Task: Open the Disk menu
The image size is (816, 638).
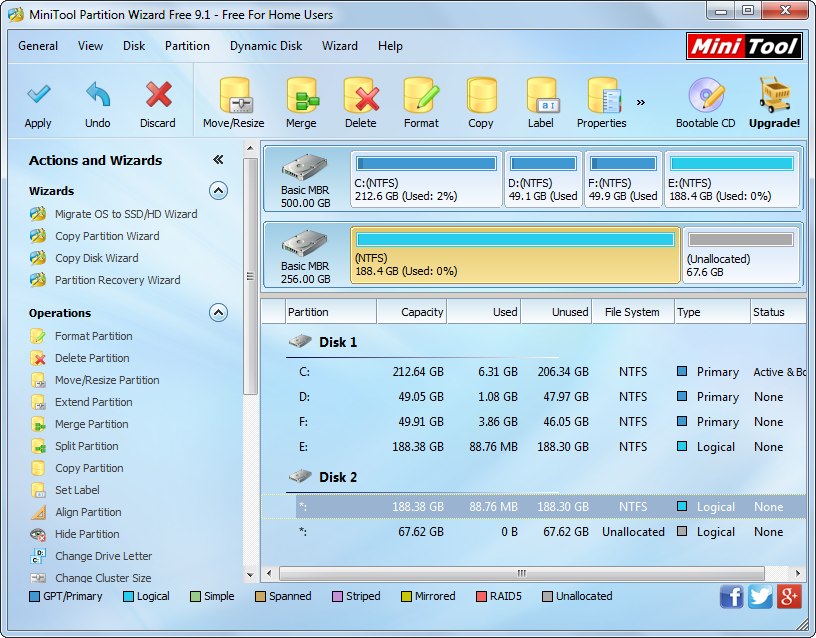Action: [134, 46]
